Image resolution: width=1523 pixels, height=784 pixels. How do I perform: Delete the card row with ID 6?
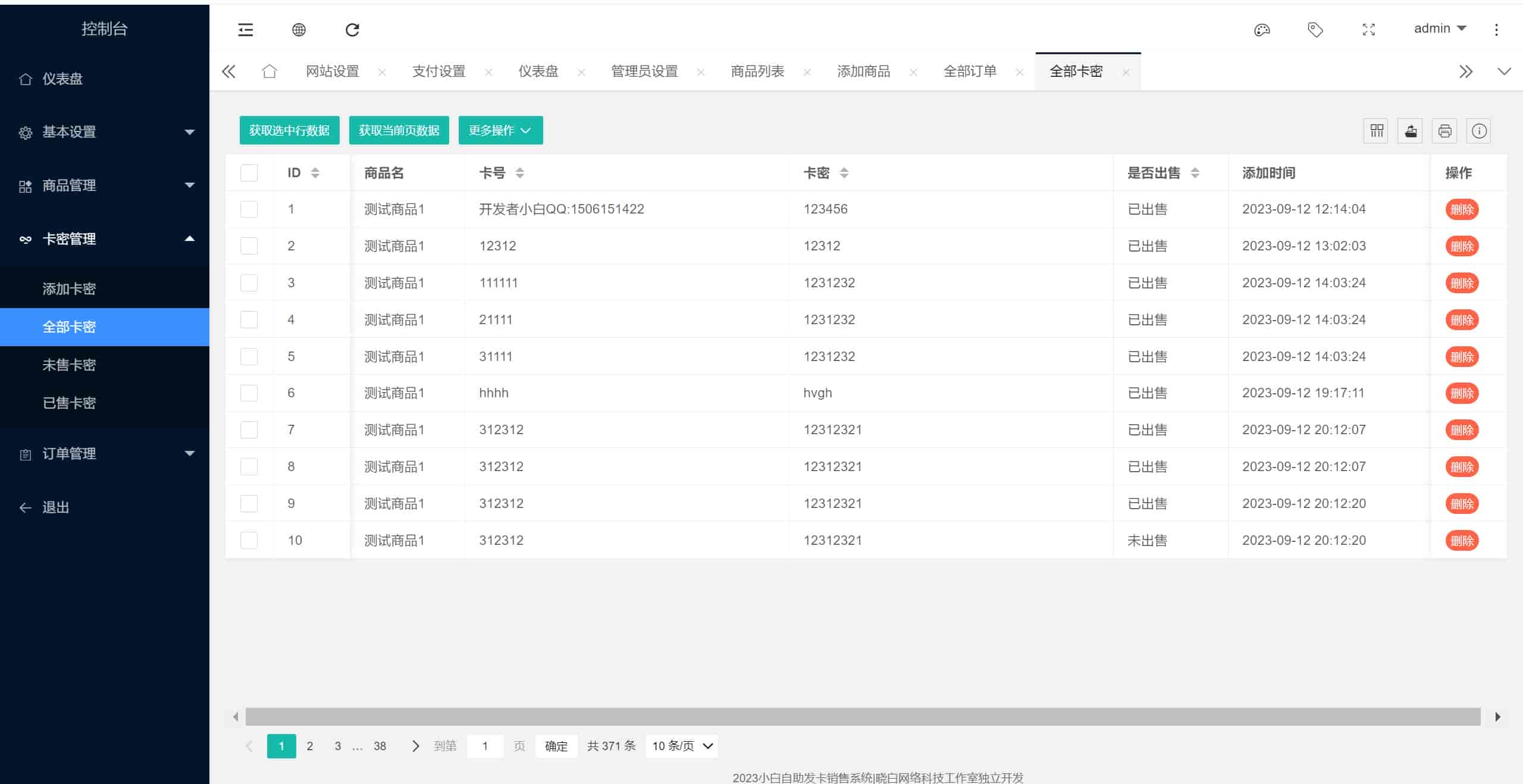[1461, 393]
